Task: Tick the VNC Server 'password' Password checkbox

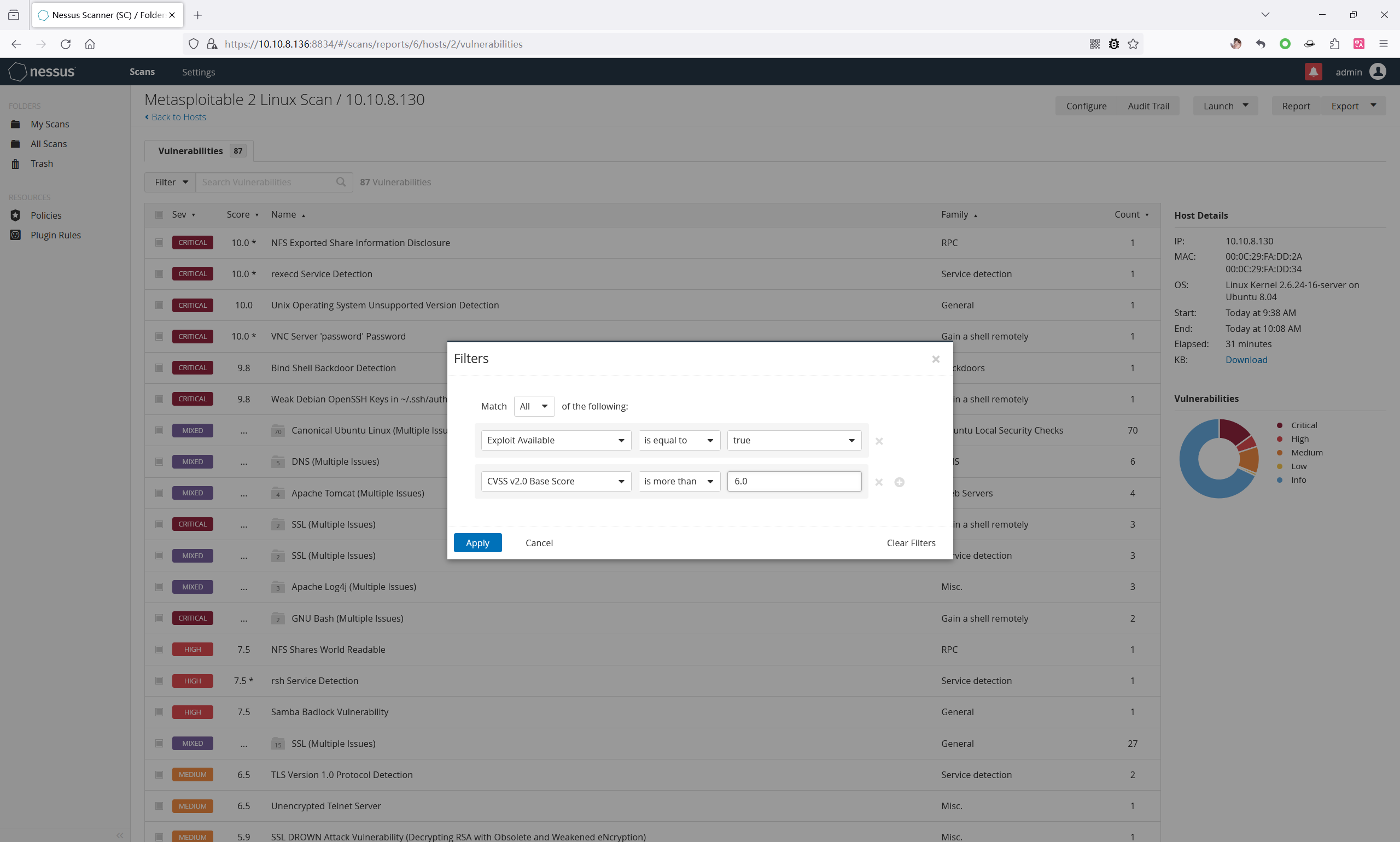Action: pos(159,336)
